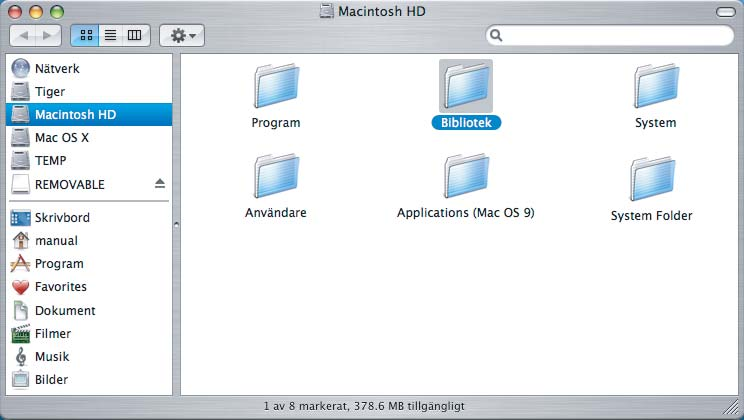This screenshot has height=420, width=744.
Task: Click the search field
Action: (x=610, y=36)
